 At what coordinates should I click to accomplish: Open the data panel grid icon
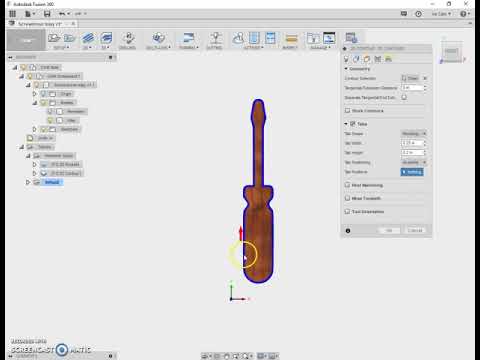13,14
